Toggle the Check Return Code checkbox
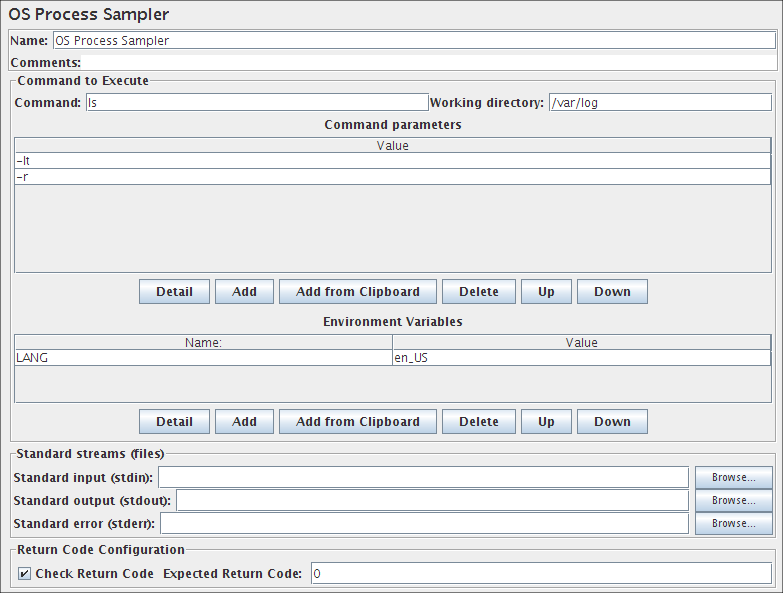The image size is (783, 593). click(x=25, y=574)
